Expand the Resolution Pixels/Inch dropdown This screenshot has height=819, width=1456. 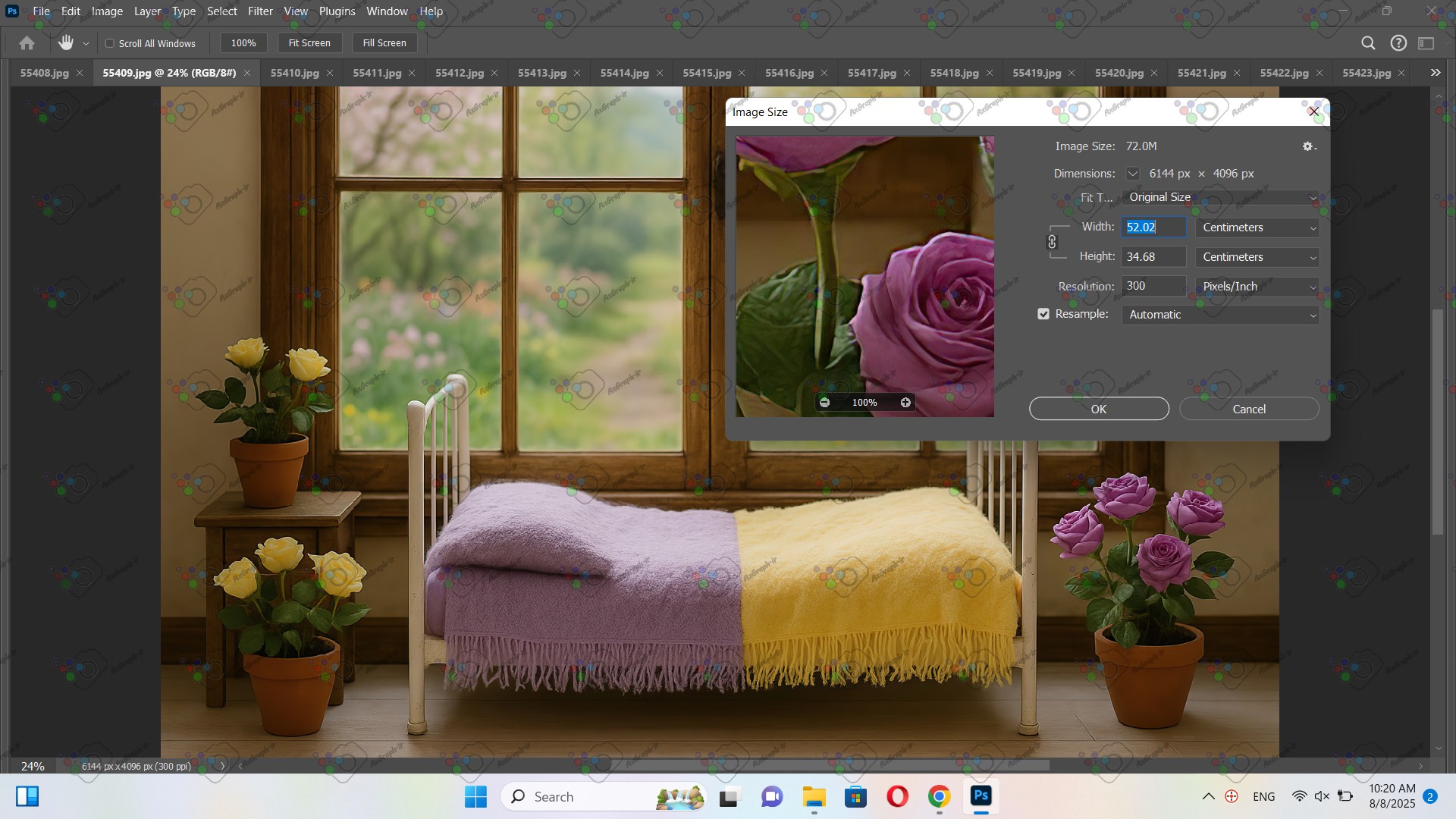[1257, 287]
